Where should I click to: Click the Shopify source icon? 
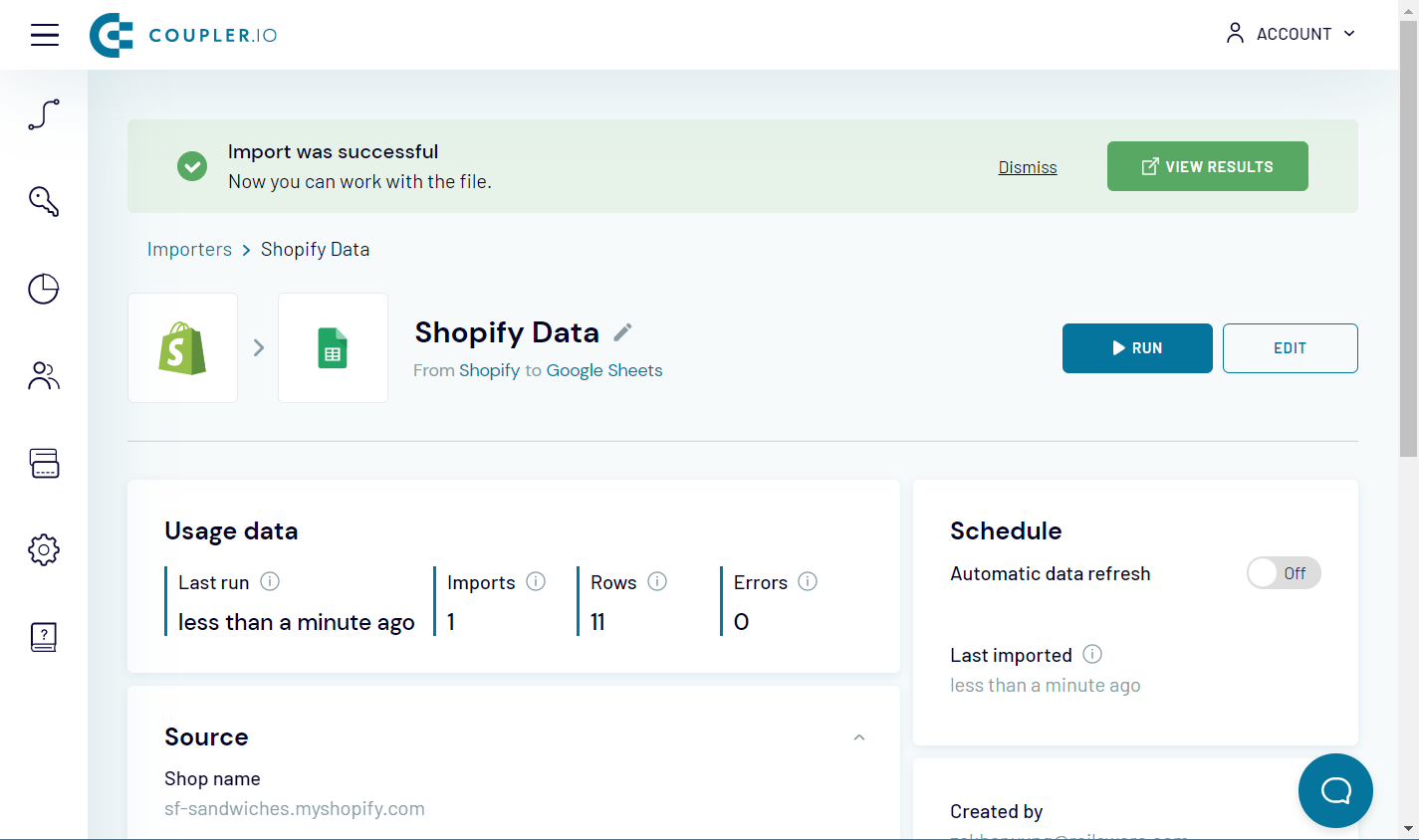[x=182, y=347]
